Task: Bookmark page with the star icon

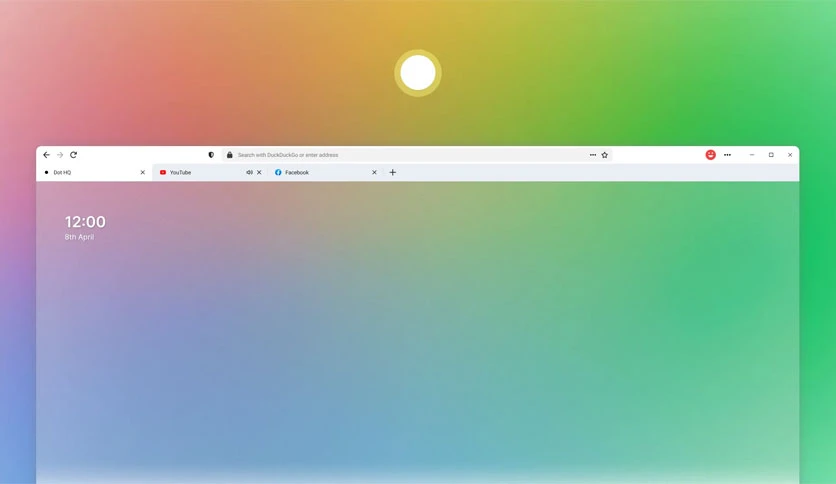Action: 605,155
